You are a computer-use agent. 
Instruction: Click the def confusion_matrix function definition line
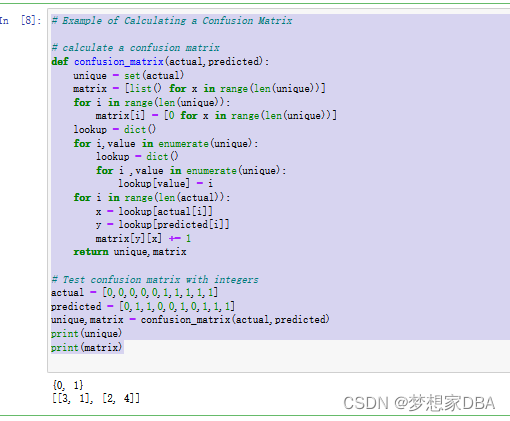(160, 62)
